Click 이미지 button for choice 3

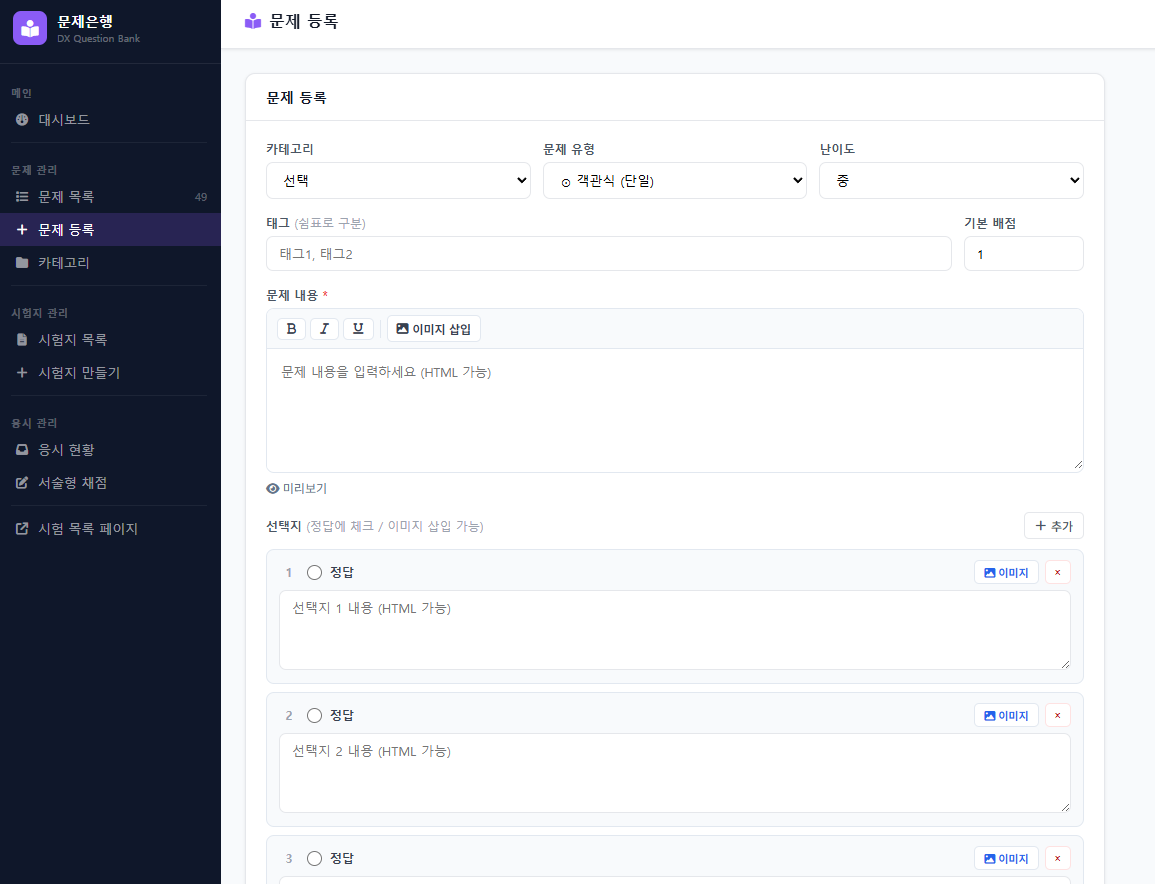click(x=1006, y=858)
